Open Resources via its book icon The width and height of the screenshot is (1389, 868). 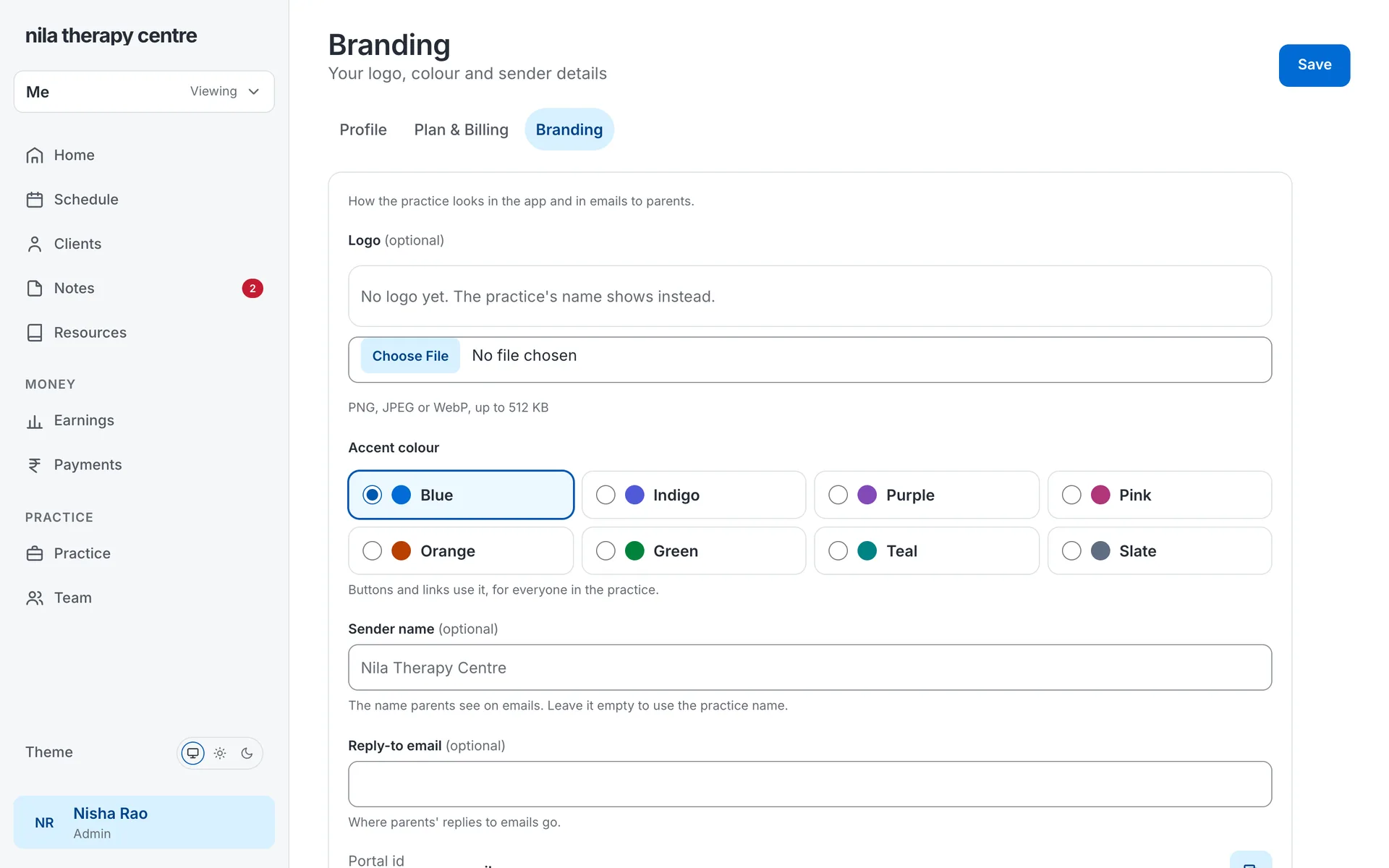(34, 333)
